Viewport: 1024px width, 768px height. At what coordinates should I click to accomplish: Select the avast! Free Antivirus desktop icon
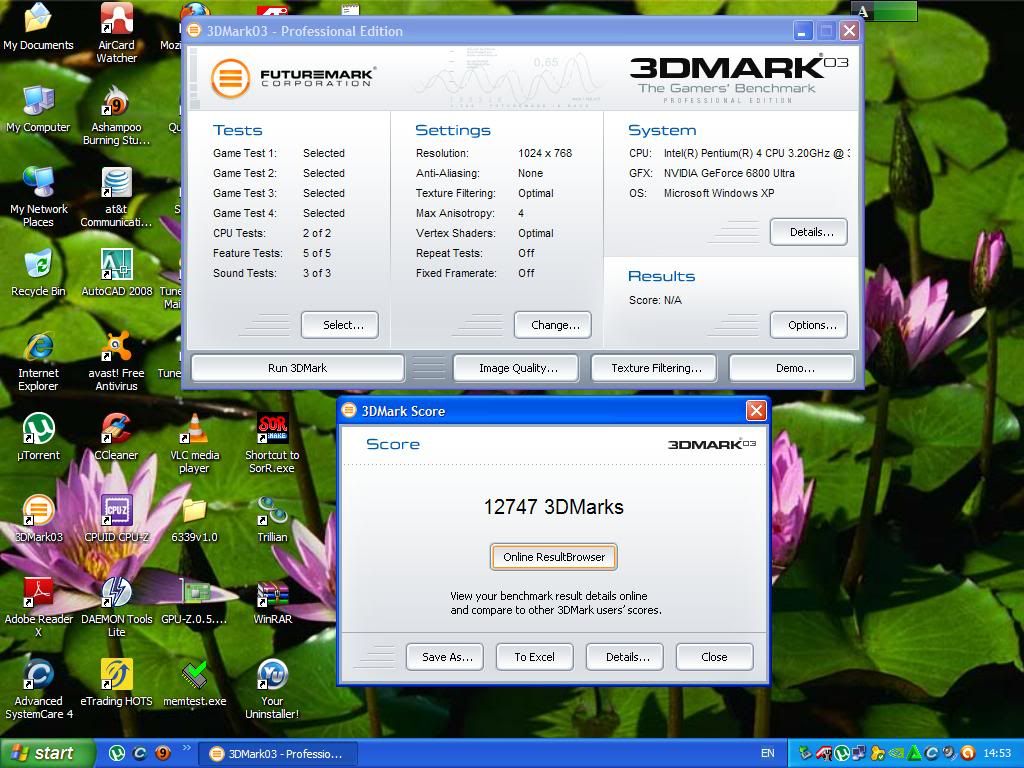click(116, 362)
